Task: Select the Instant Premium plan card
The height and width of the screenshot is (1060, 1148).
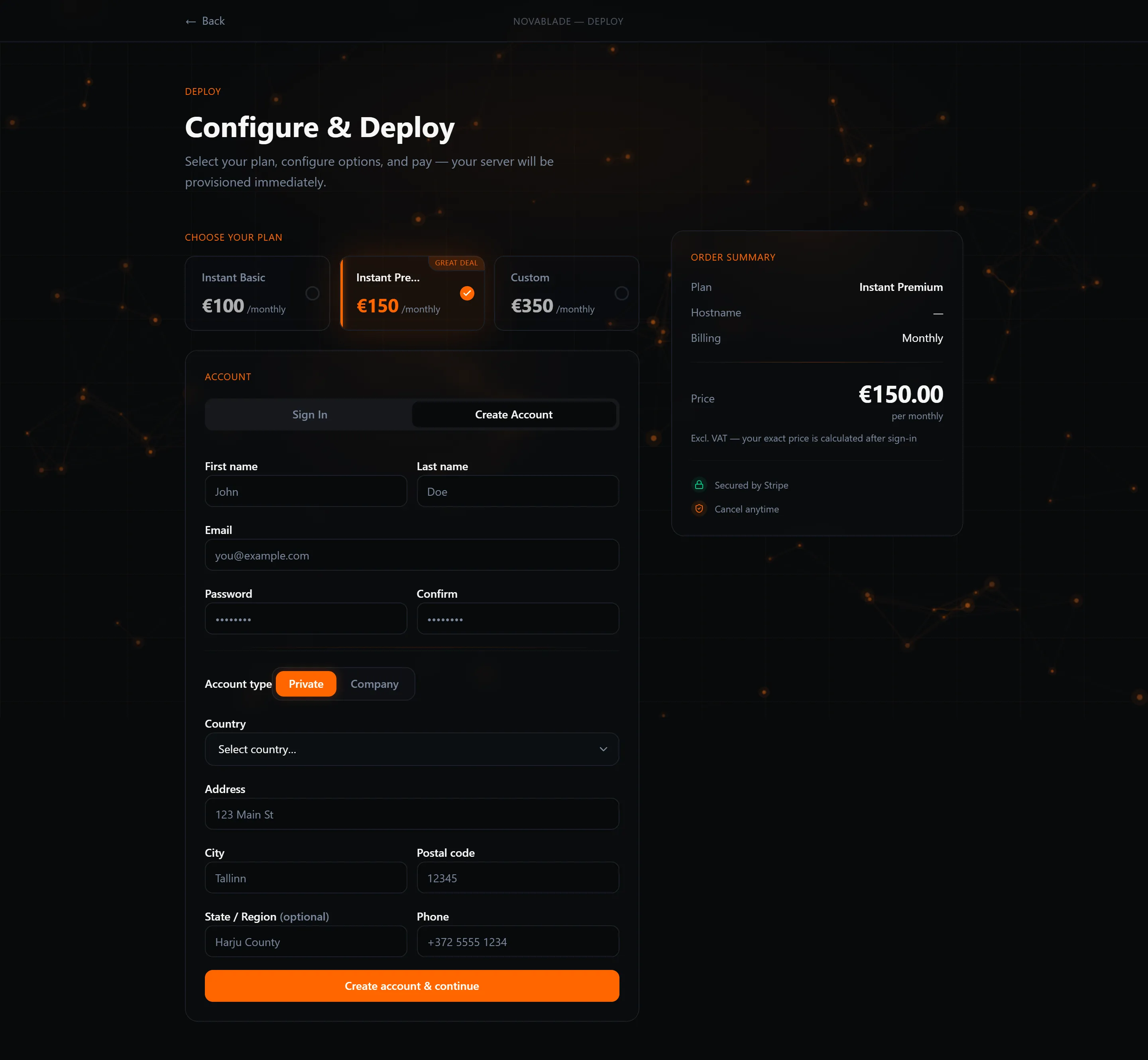Action: coord(412,293)
